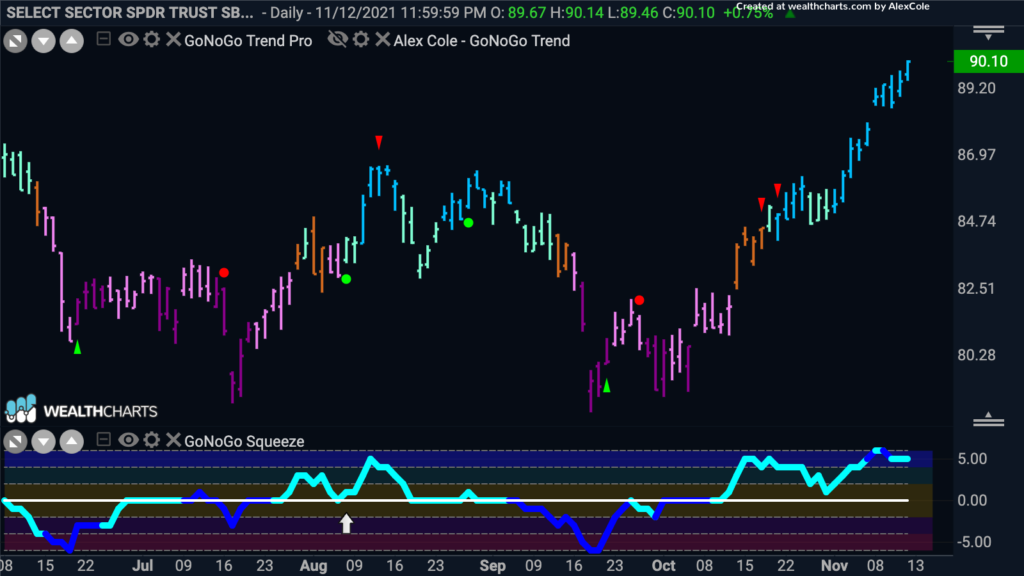Remove the GoNoGo Squeeze indicator
Image resolution: width=1024 pixels, height=576 pixels.
tap(173, 440)
